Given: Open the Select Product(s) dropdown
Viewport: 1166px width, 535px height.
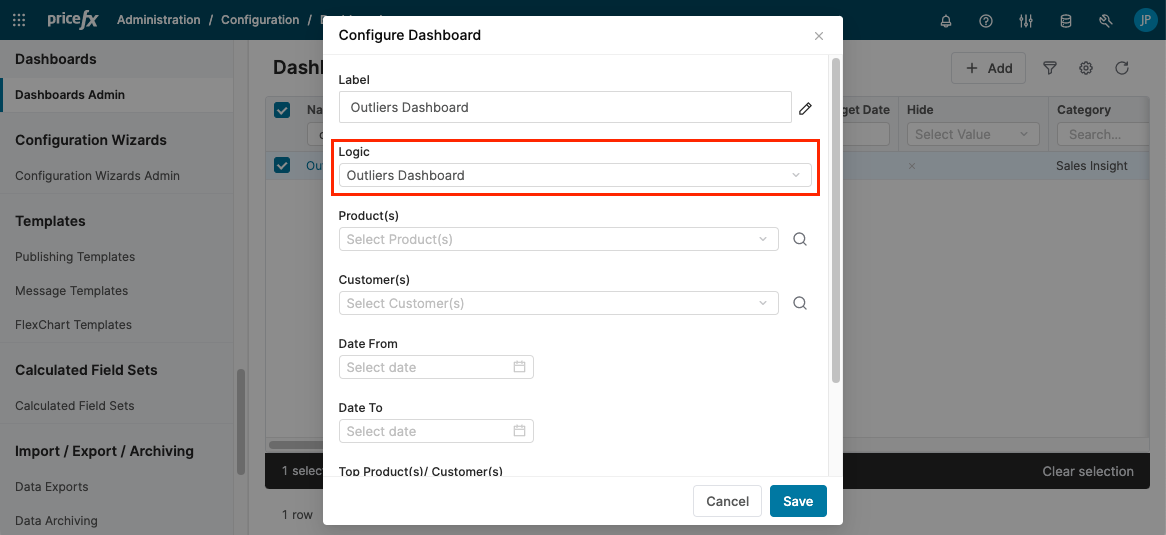Looking at the screenshot, I should (558, 239).
